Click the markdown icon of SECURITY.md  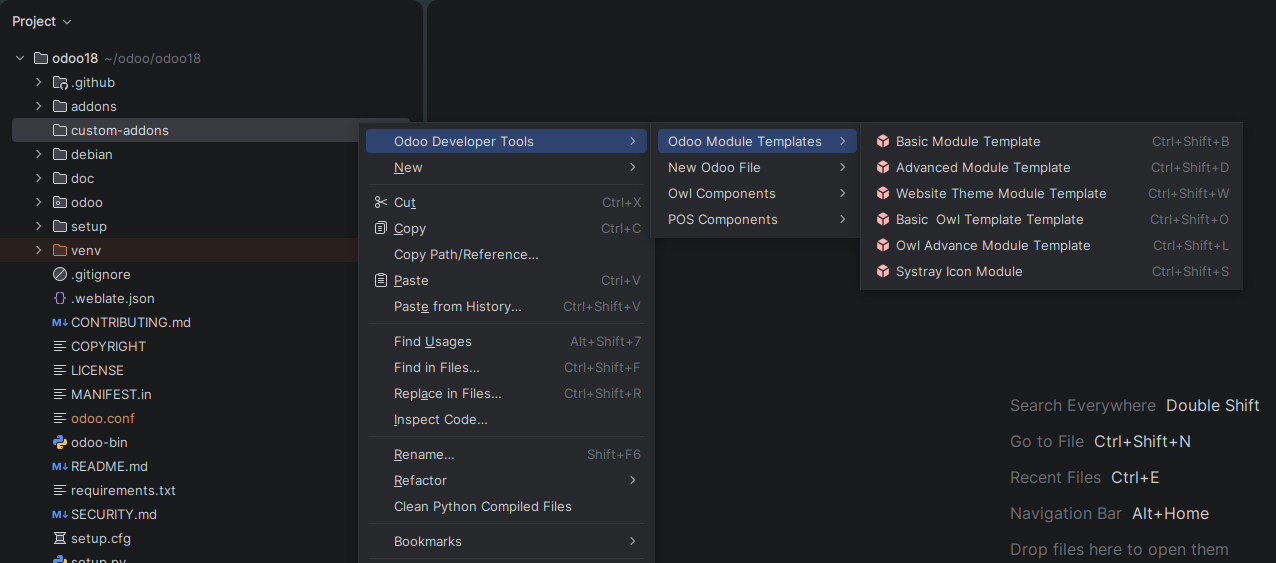click(x=60, y=514)
